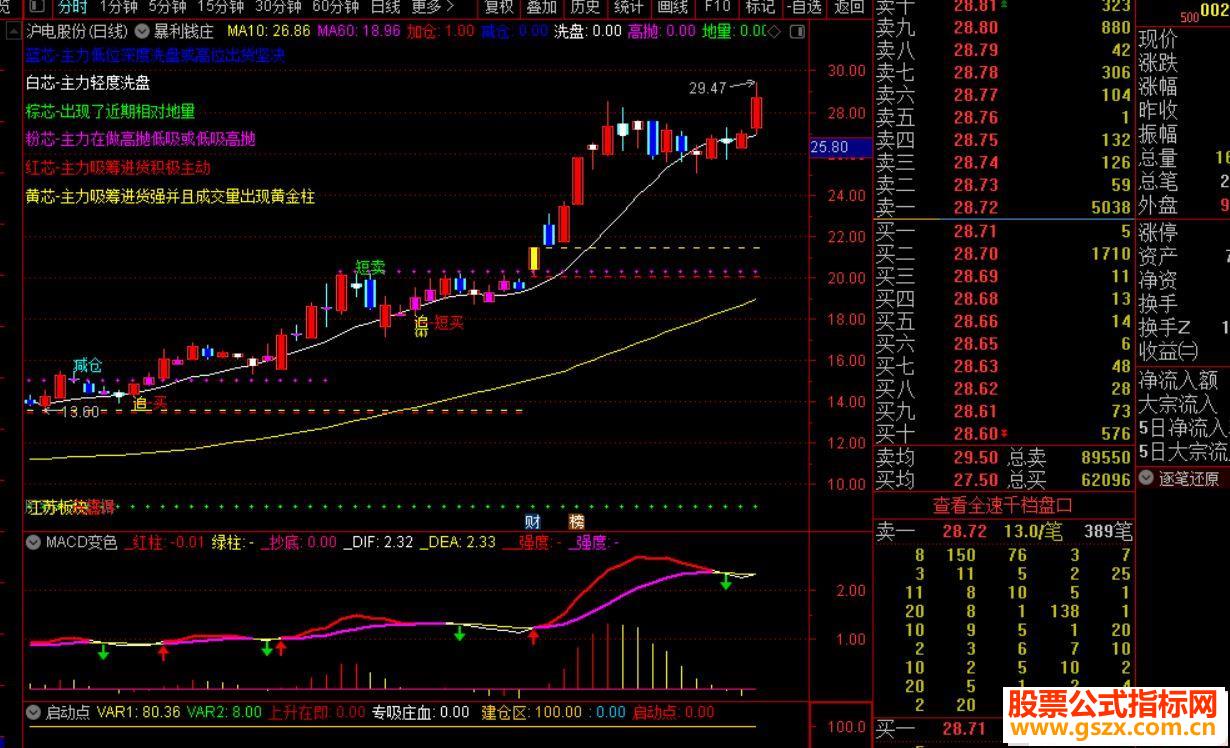Select the 1分钟 period tab
The width and height of the screenshot is (1230, 748).
click(117, 6)
